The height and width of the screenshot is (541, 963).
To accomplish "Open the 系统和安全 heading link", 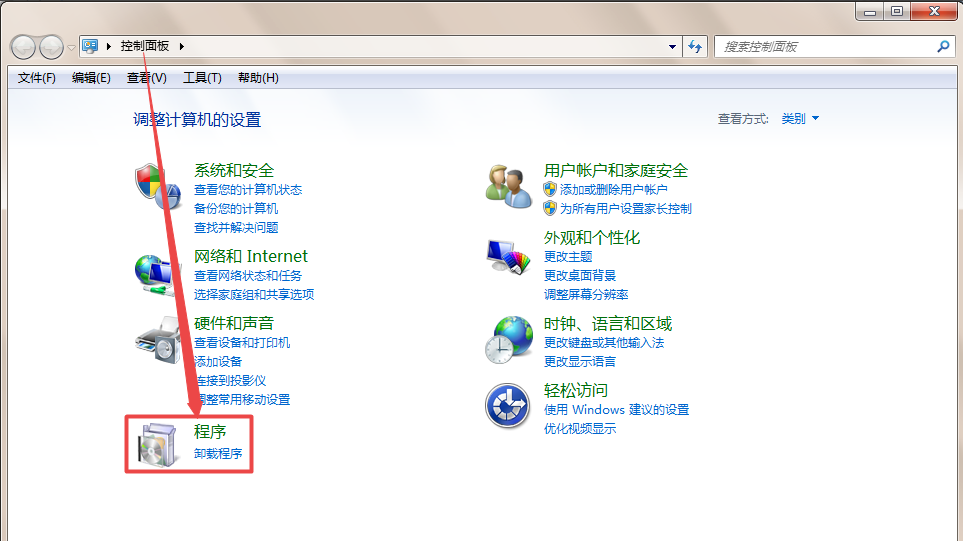I will pyautogui.click(x=234, y=171).
